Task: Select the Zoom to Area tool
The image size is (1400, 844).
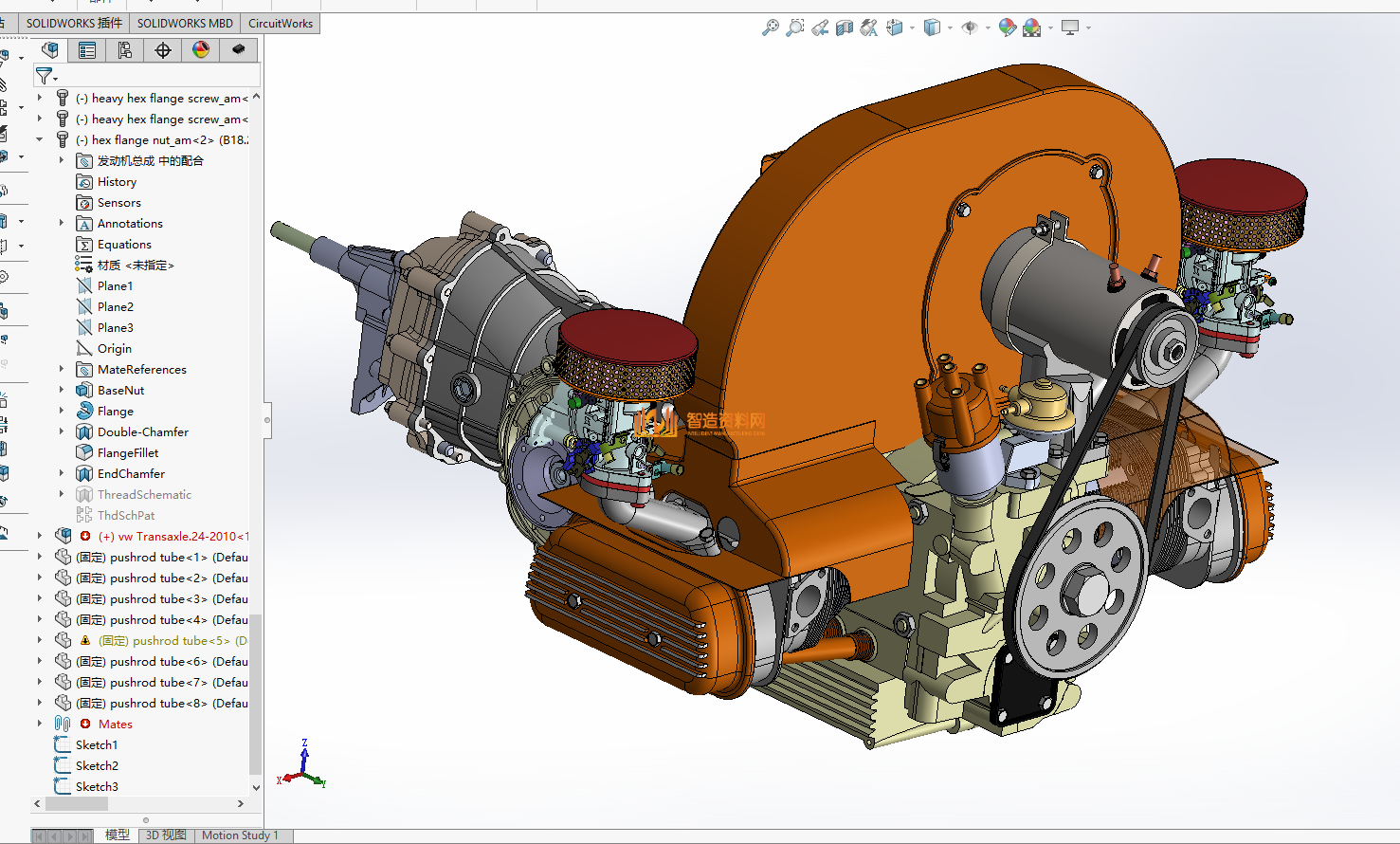Action: pyautogui.click(x=795, y=28)
